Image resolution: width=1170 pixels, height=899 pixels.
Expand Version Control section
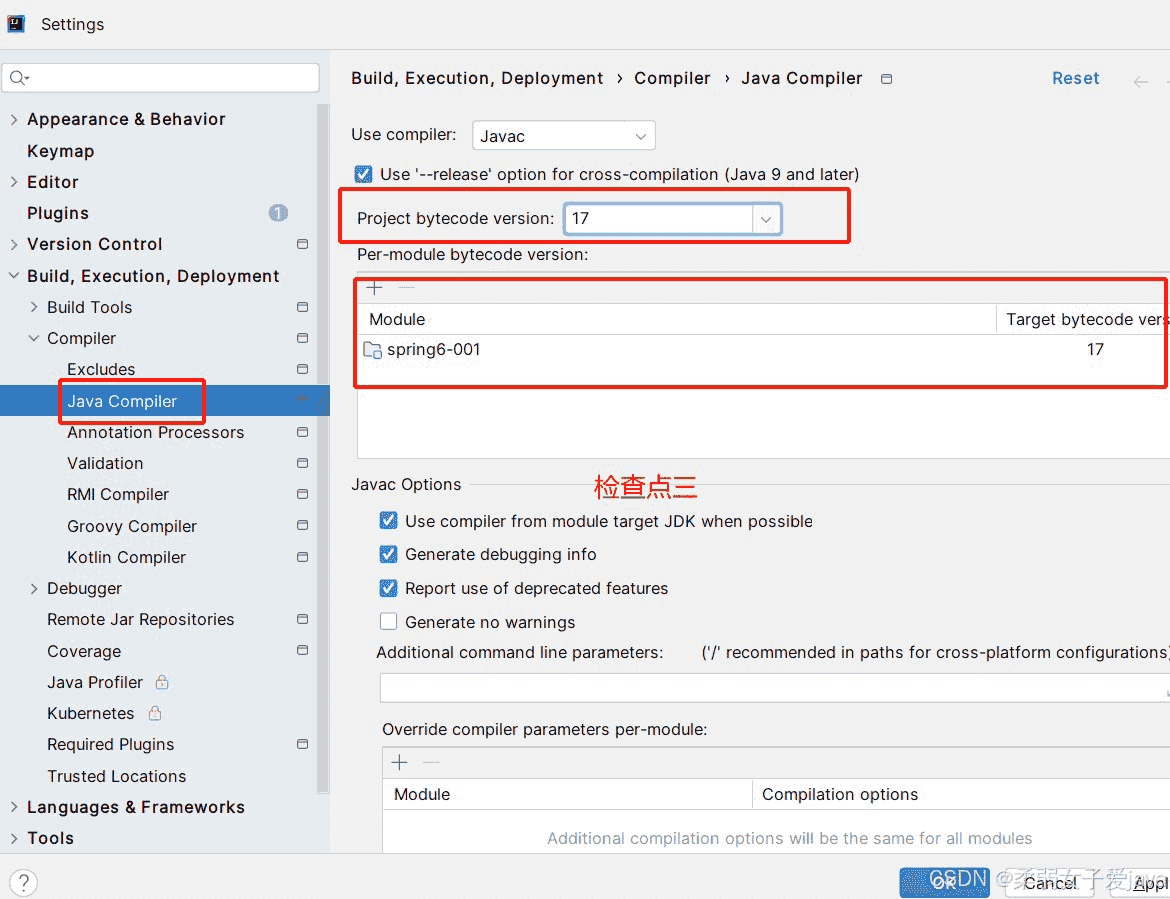[13, 244]
